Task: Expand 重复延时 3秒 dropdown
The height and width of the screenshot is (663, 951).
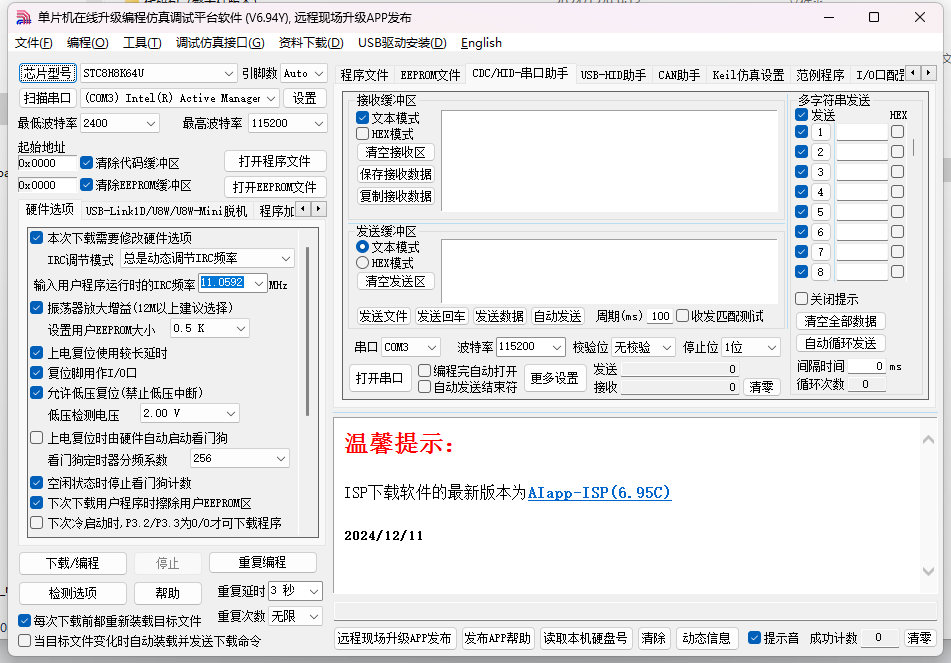Action: coord(314,591)
